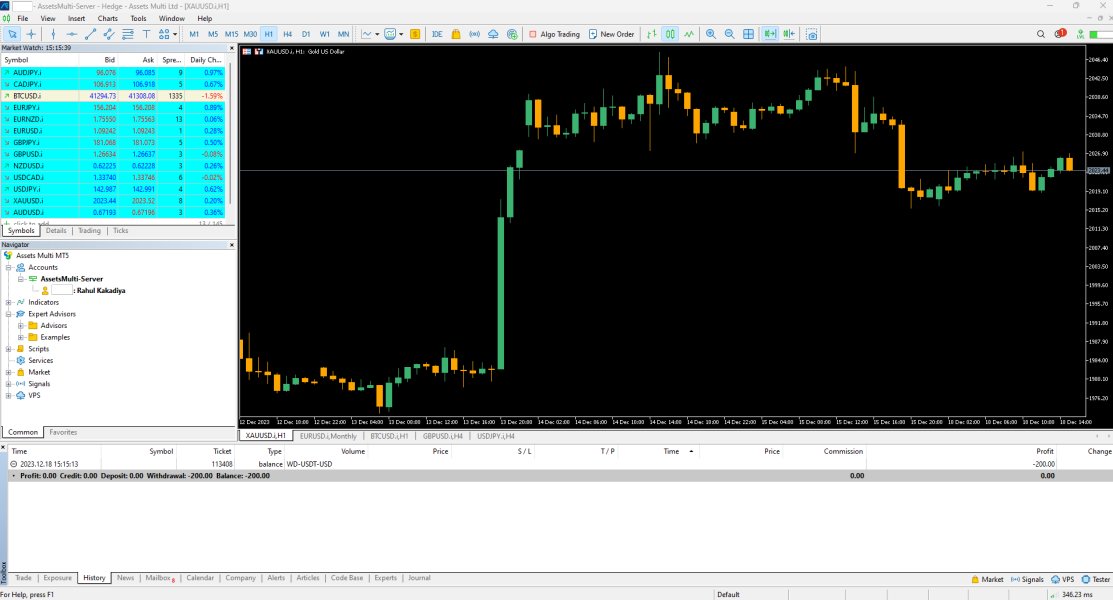Screen dimensions: 1113x600
Task: Zoom out on the chart
Action: pos(729,34)
